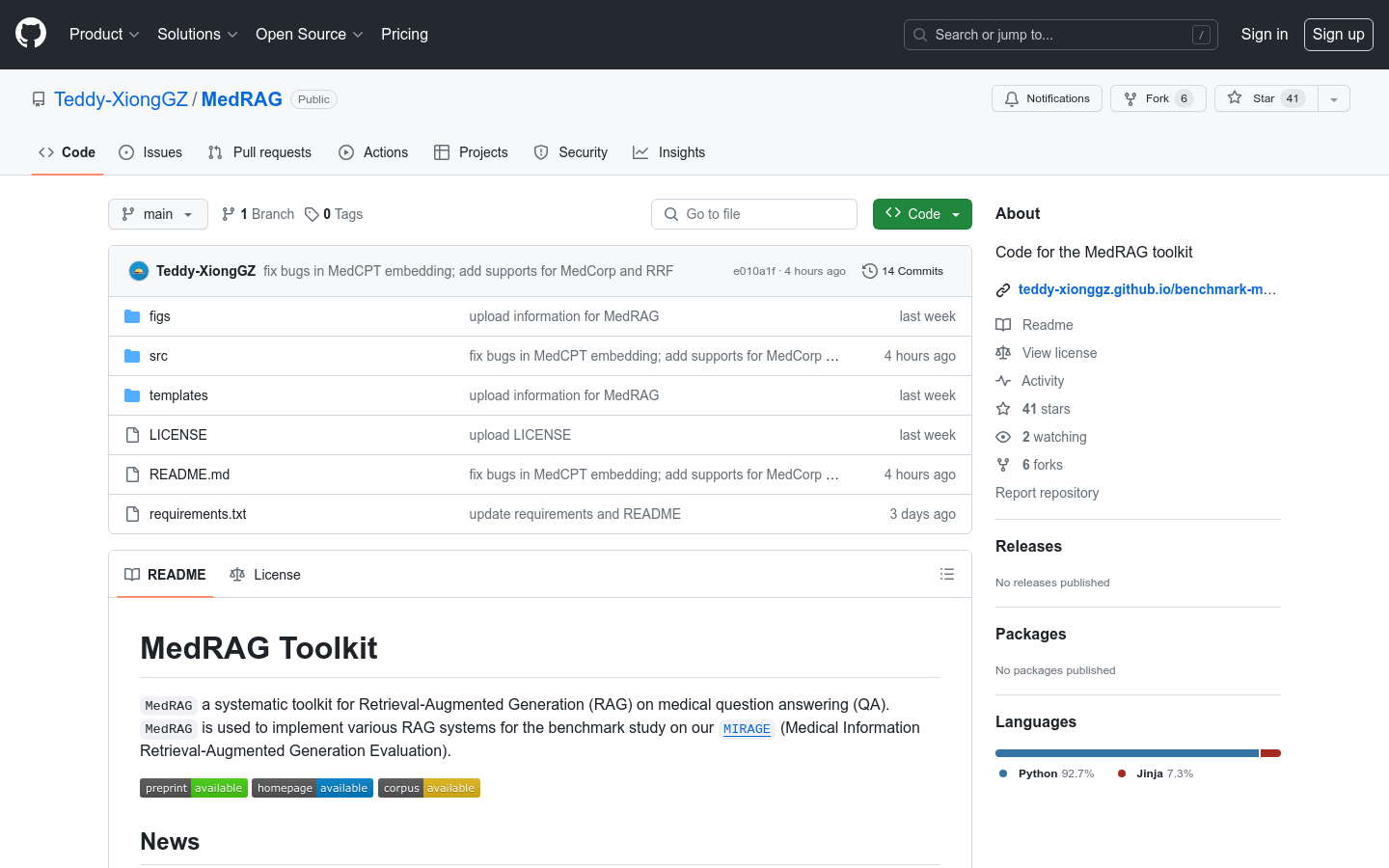Fork the repository
Viewport: 1389px width, 868px height.
(x=1157, y=98)
